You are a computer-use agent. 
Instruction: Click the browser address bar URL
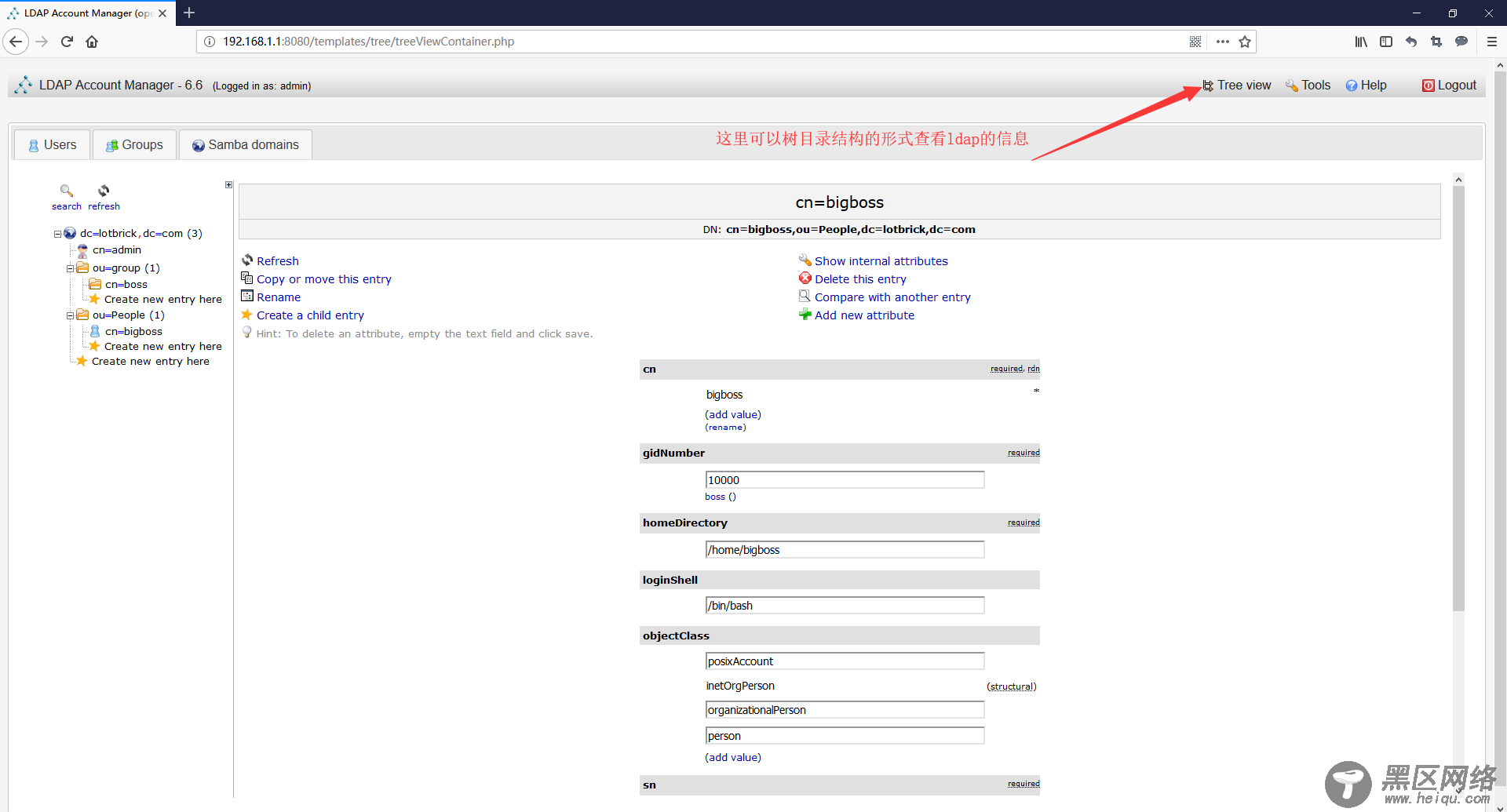368,42
